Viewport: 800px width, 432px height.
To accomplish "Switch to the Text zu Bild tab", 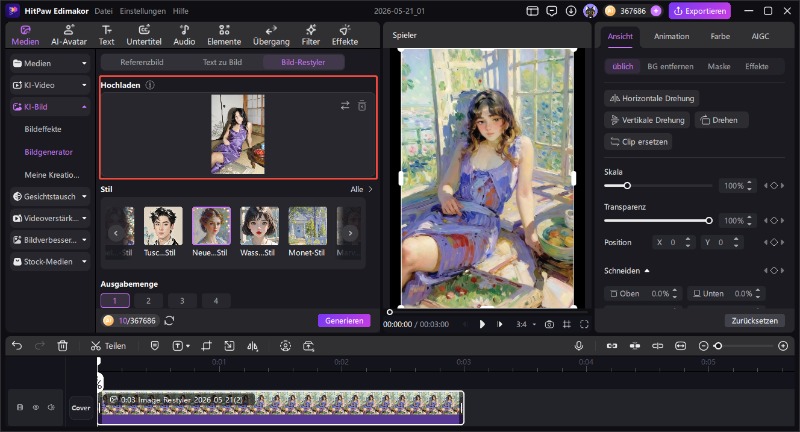I will click(222, 62).
